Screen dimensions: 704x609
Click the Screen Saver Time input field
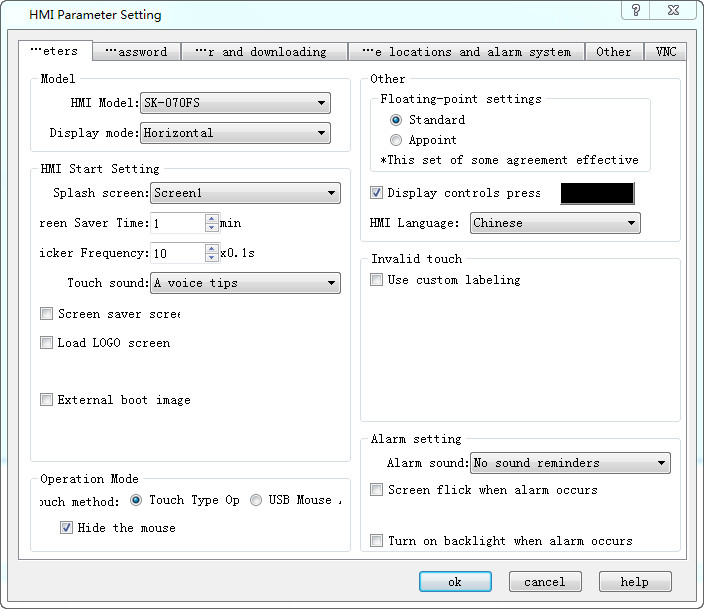pos(178,223)
